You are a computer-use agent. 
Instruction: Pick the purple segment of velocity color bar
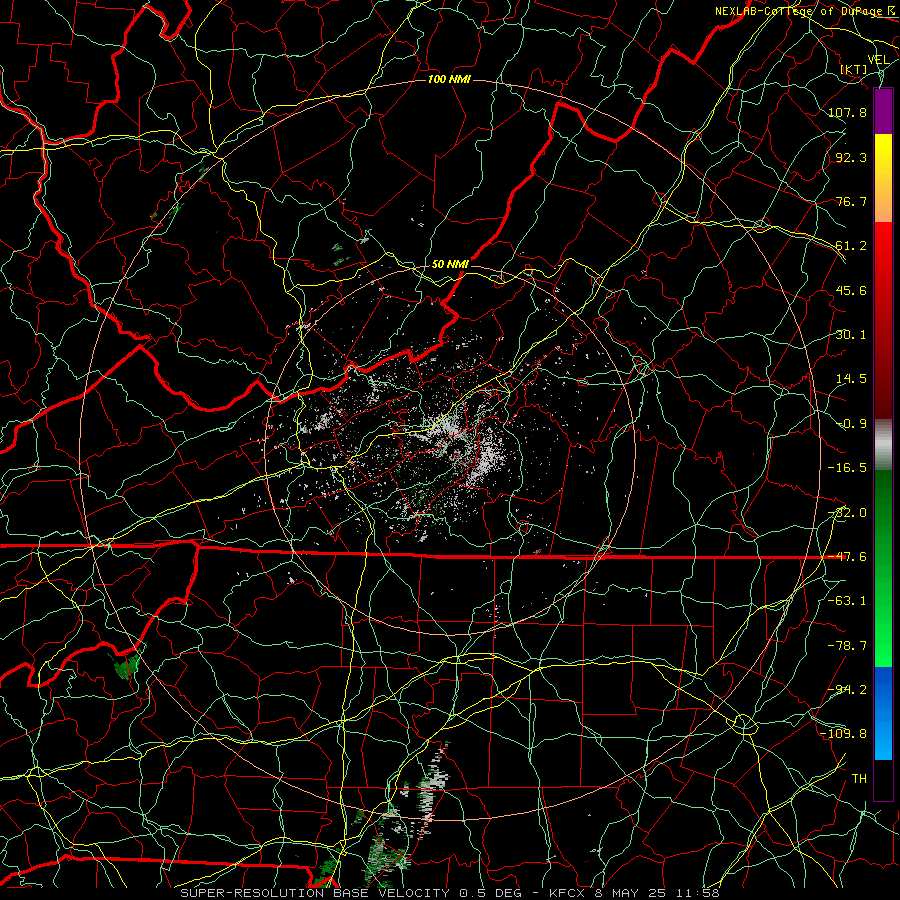883,112
